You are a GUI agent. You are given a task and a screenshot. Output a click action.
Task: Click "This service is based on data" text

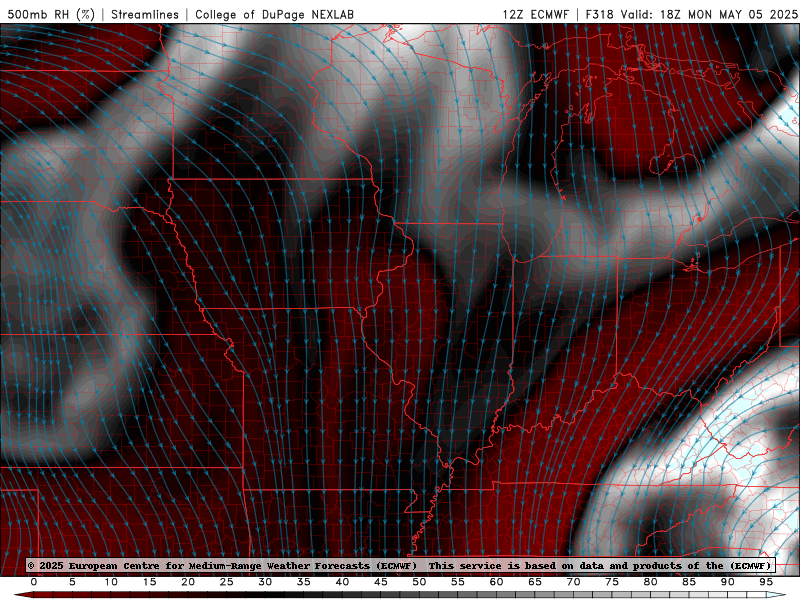click(x=516, y=565)
